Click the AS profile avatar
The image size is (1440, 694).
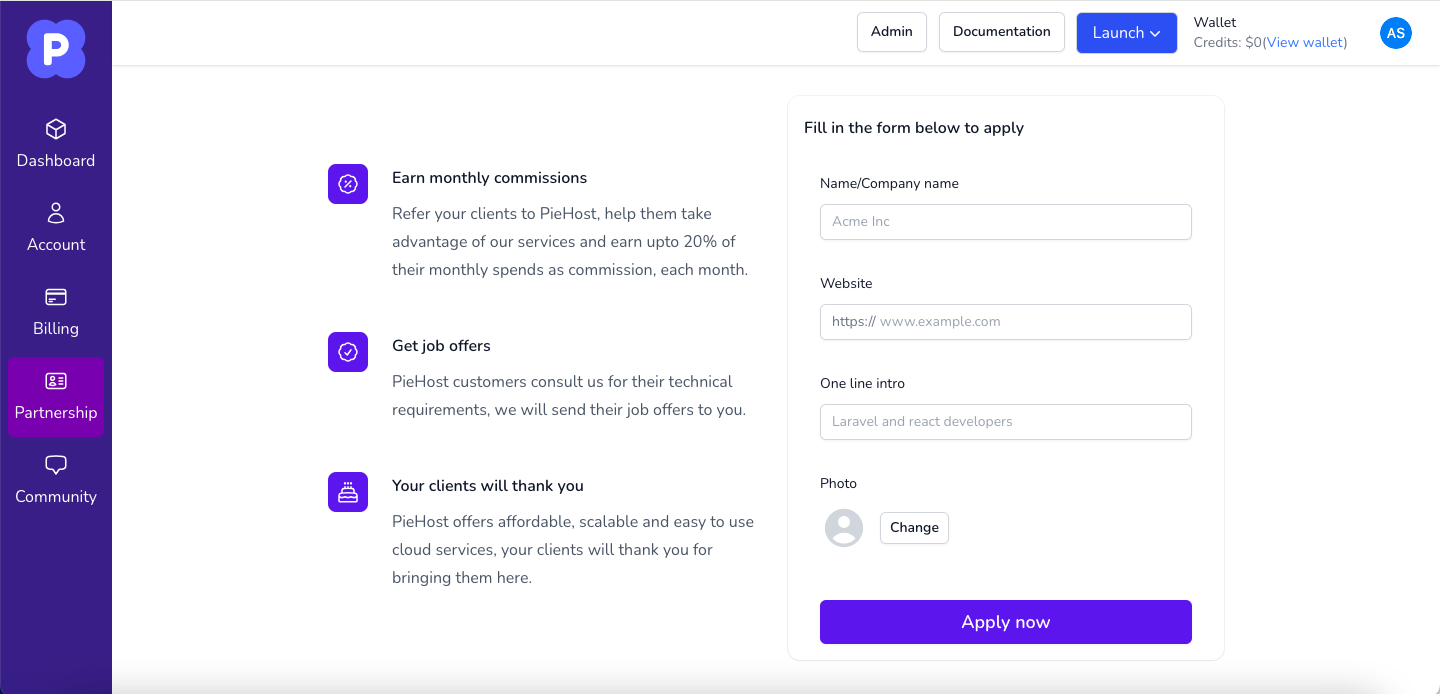coord(1396,33)
